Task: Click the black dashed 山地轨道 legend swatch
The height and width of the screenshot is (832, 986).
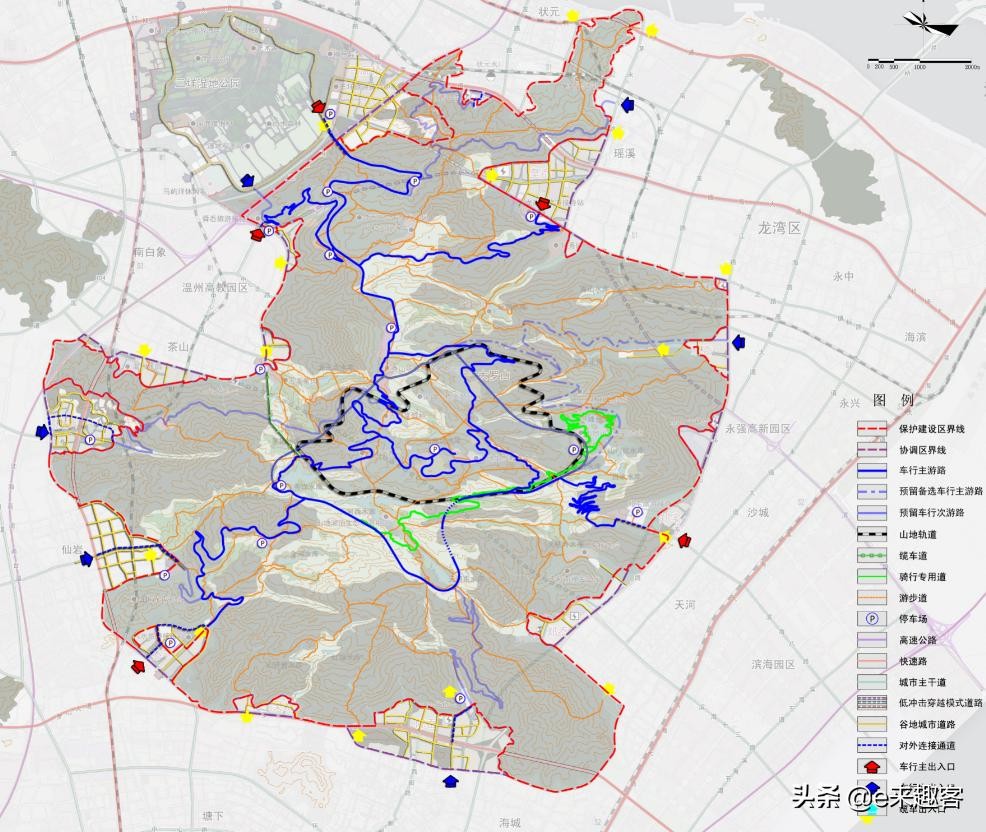Action: [870, 534]
